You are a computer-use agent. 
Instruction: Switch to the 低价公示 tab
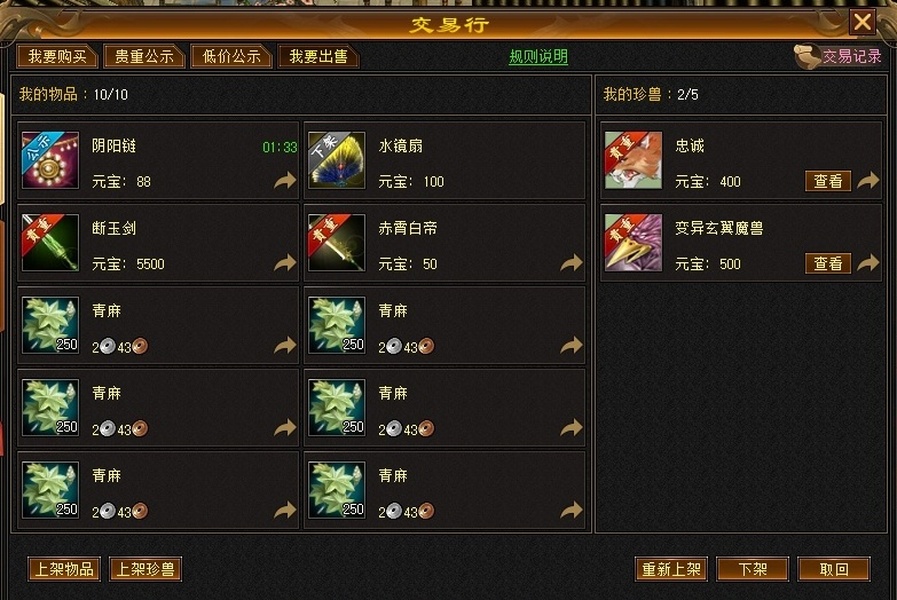point(231,57)
